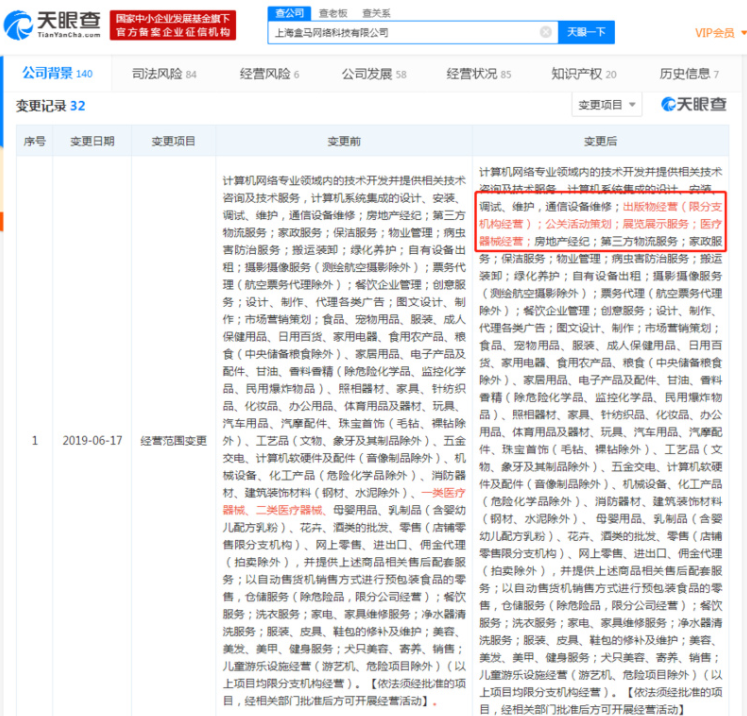This screenshot has width=747, height=716.
Task: Click the 变更后 column header
Action: [x=600, y=141]
